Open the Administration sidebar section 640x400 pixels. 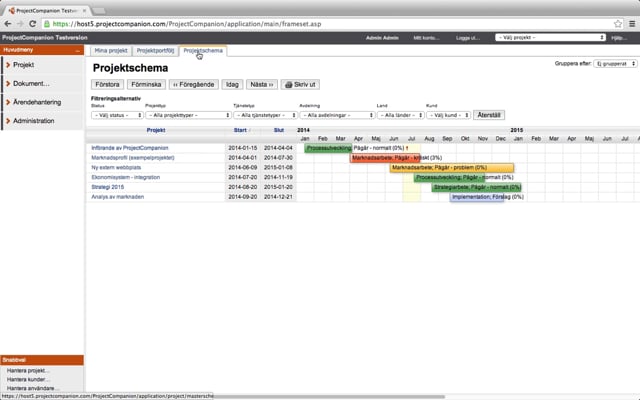[x=42, y=121]
